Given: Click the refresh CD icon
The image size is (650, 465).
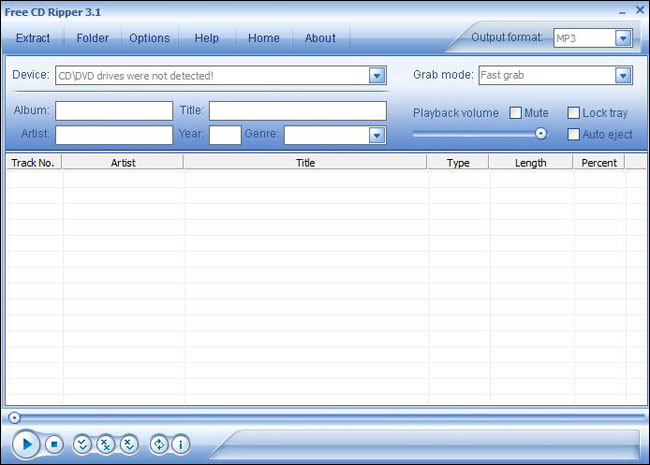Looking at the screenshot, I should 159,444.
